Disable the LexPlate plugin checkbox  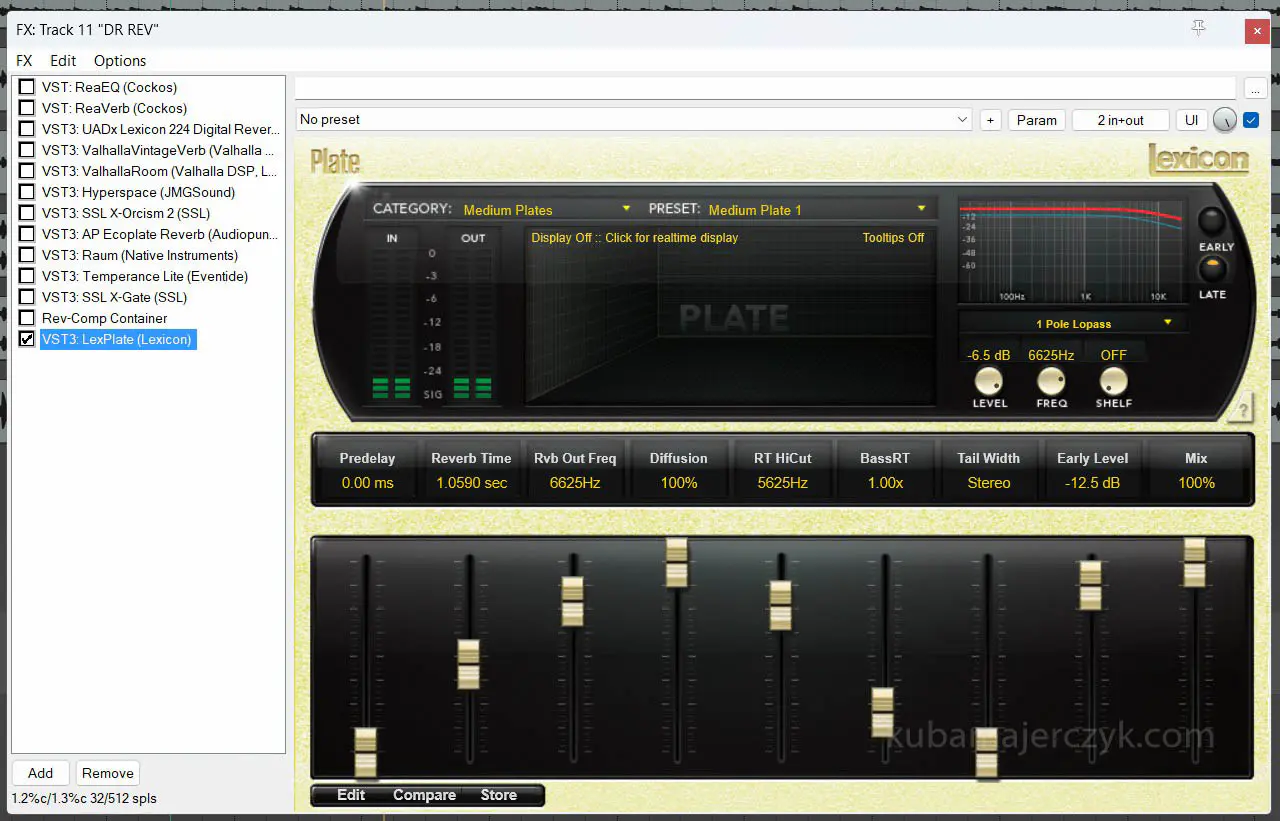pyautogui.click(x=27, y=339)
